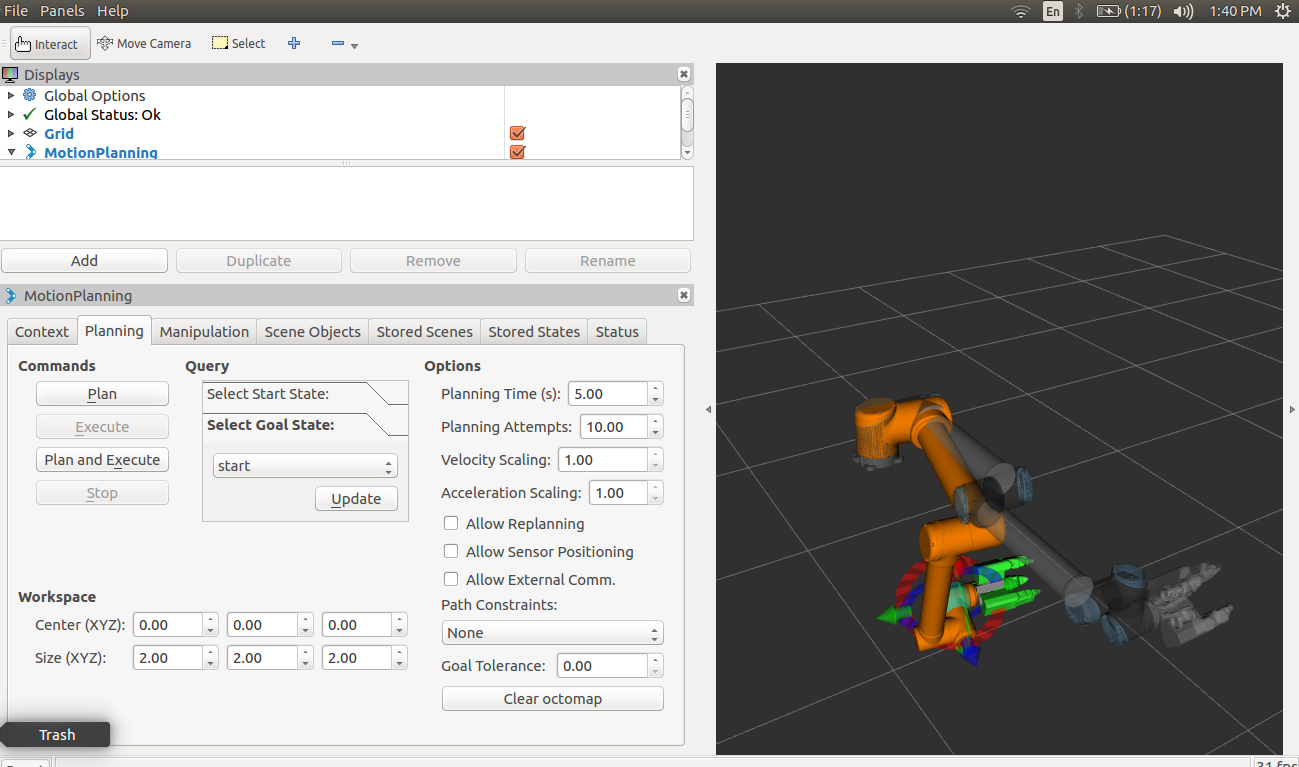
Task: Click the Planning Time value field
Action: pyautogui.click(x=608, y=394)
